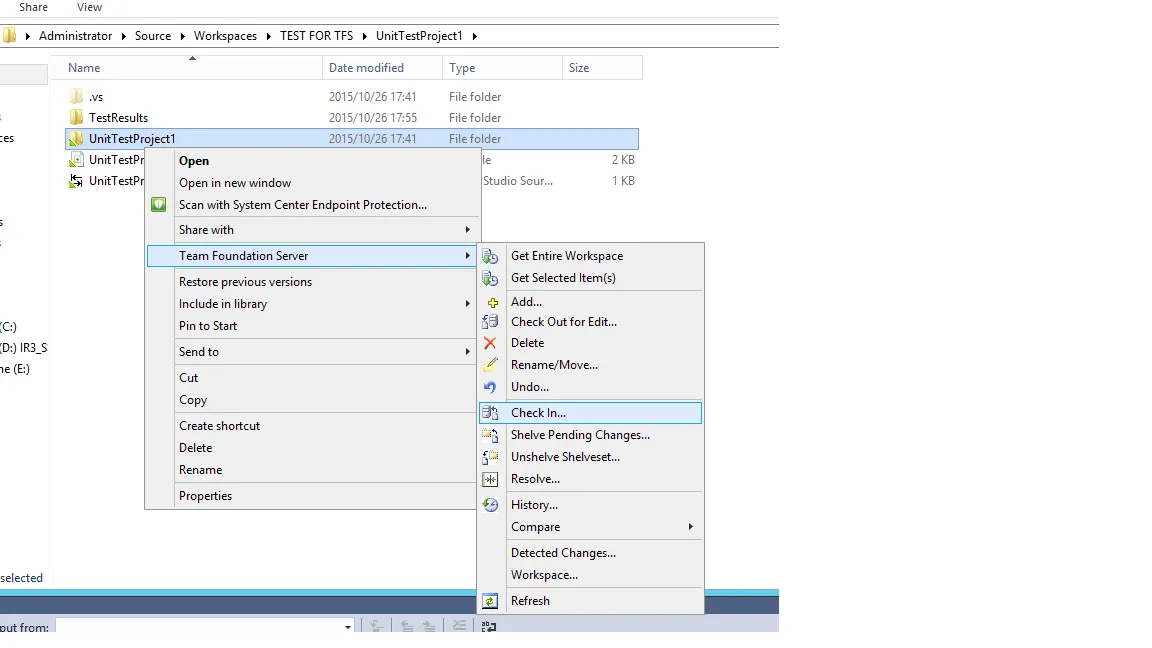This screenshot has width=1152, height=648.
Task: Click the Check In icon
Action: pos(490,413)
